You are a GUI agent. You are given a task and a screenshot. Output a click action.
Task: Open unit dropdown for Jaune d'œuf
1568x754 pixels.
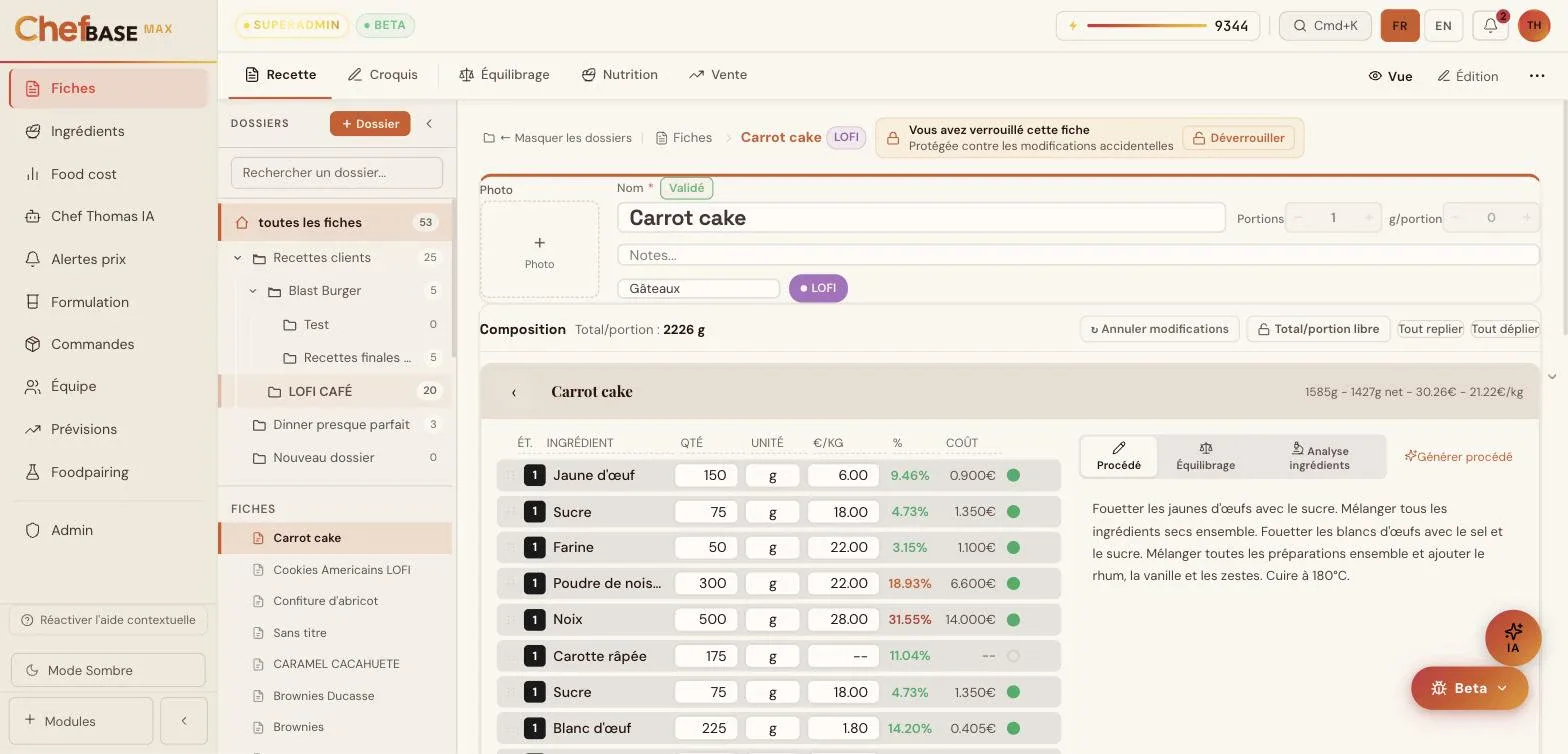[x=772, y=475]
